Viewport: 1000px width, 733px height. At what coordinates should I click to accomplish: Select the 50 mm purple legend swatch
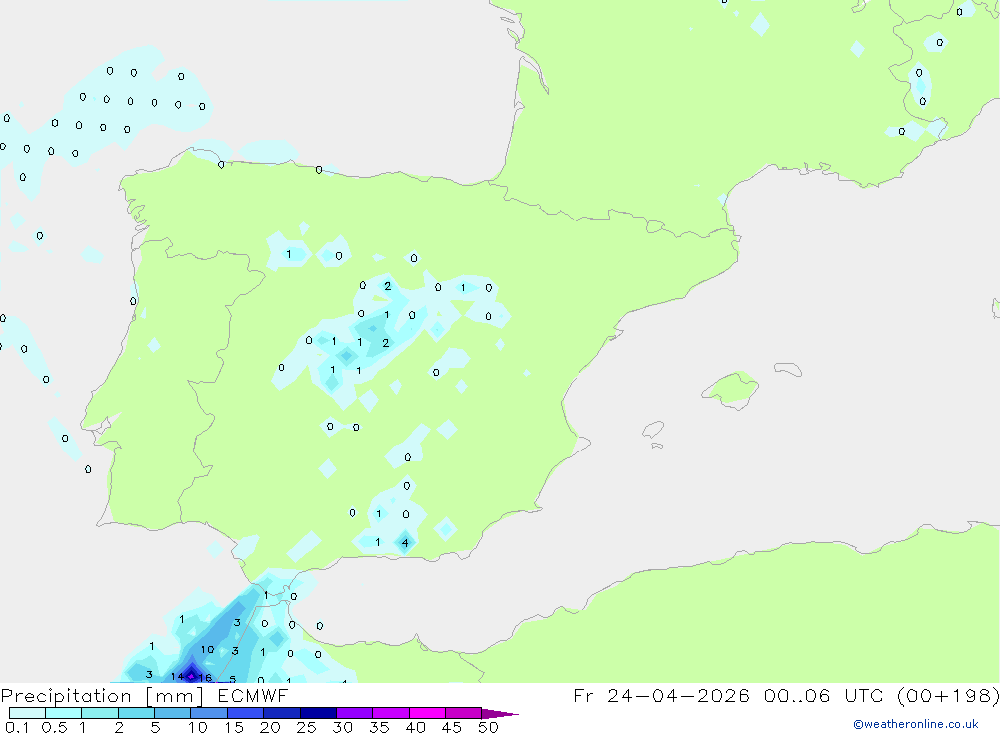tap(463, 713)
